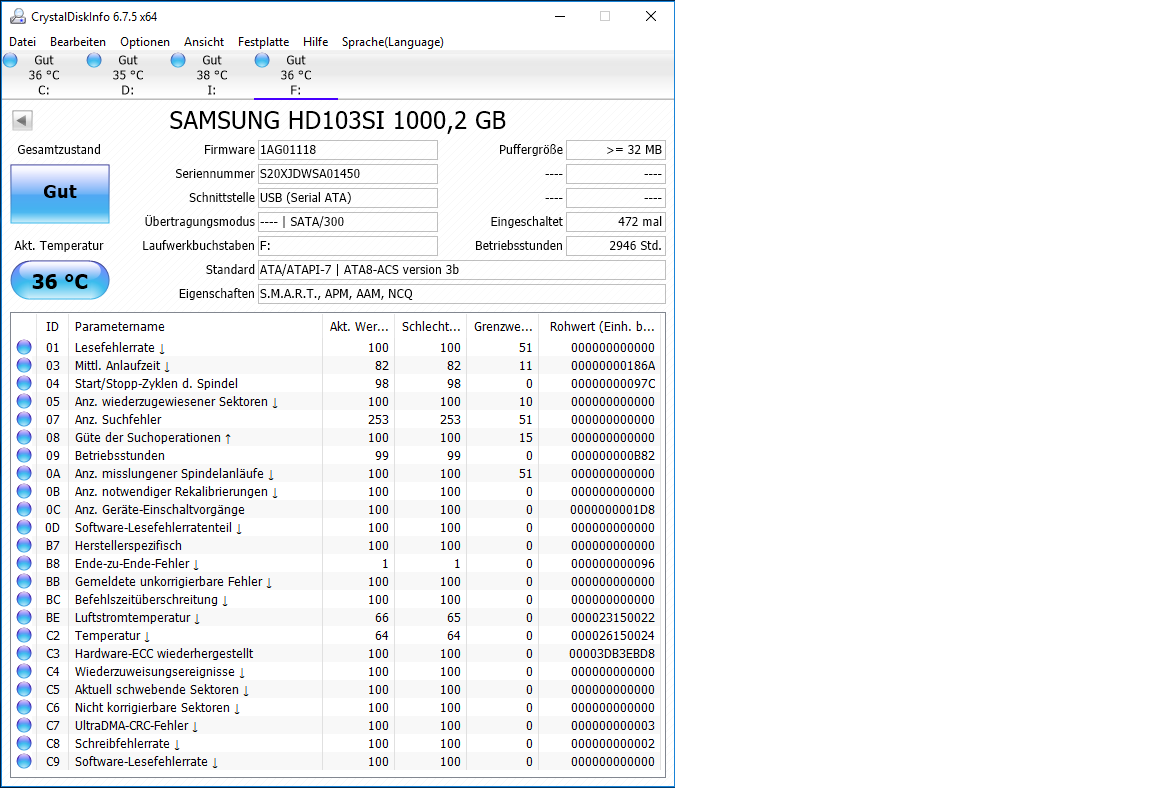The height and width of the screenshot is (788, 1152).
Task: Click status icon of Herstellerspezifisch row
Action: 24,545
